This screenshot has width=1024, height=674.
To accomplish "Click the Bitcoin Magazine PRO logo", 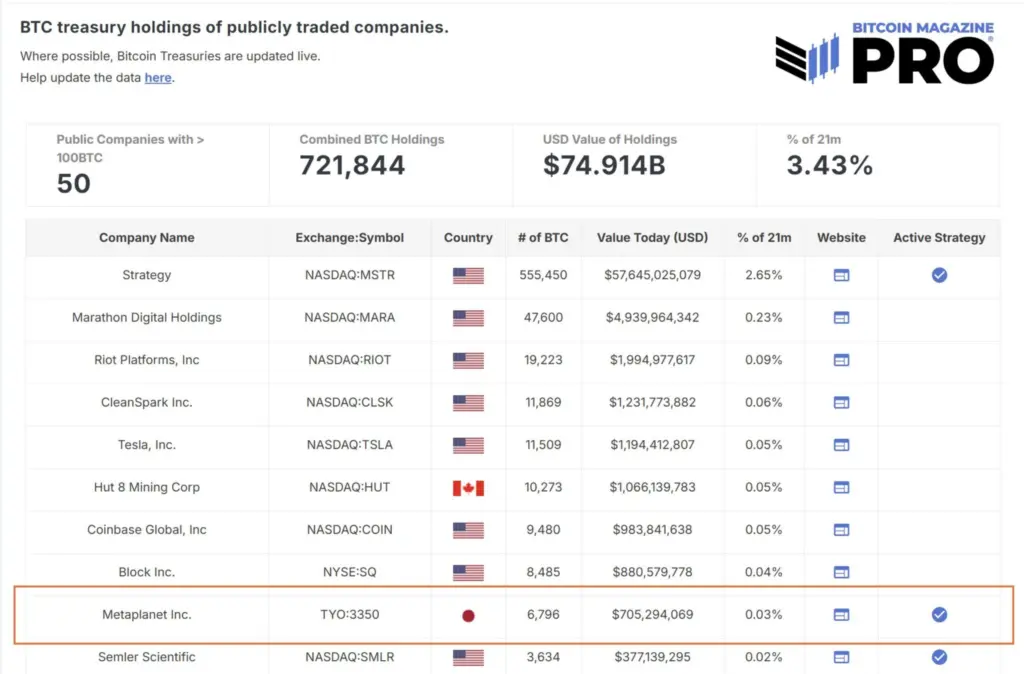I will 885,53.
